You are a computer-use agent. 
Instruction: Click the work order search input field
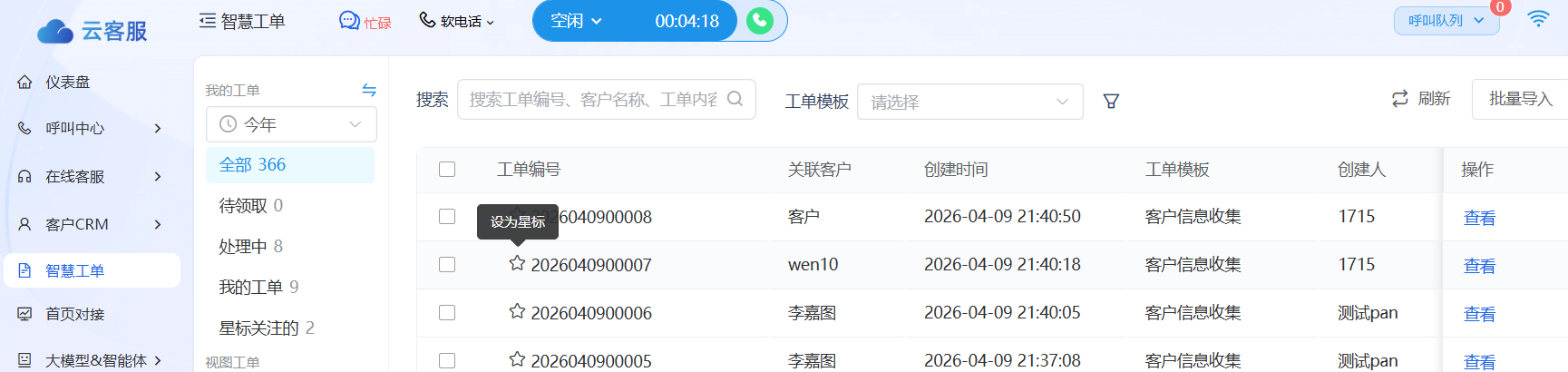click(606, 99)
